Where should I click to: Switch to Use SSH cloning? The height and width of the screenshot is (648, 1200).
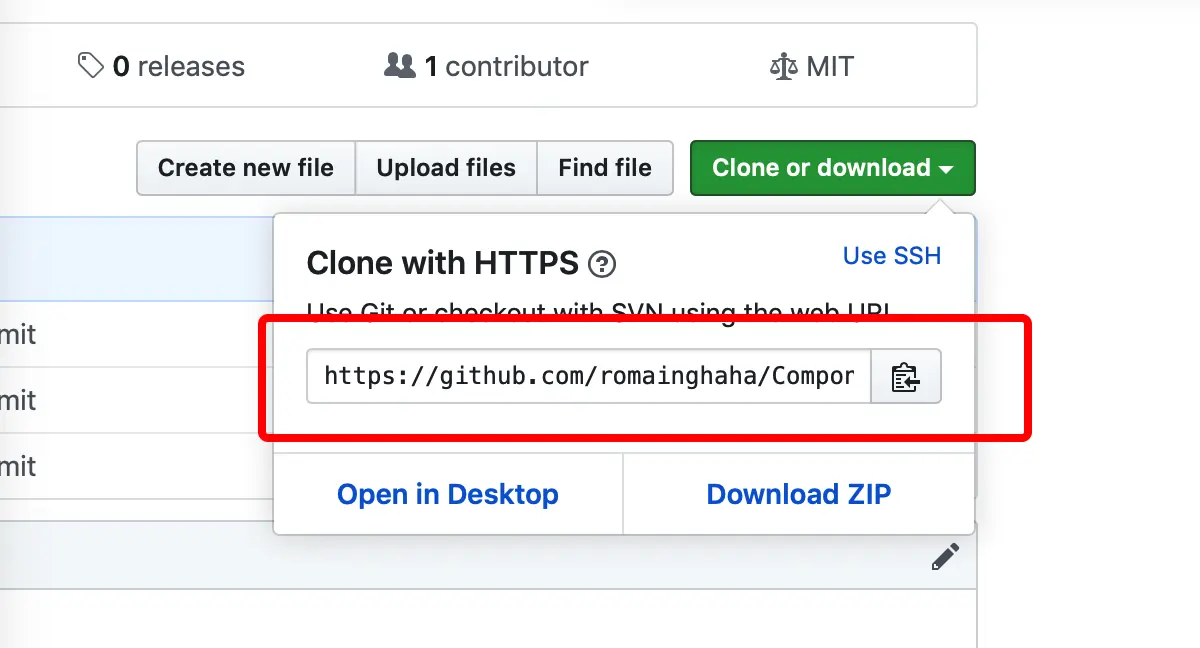(x=891, y=256)
